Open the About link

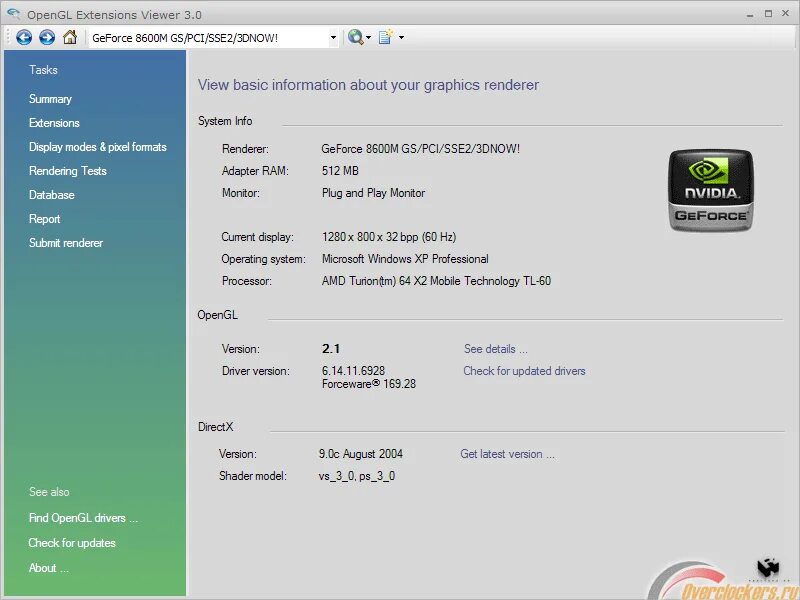(x=48, y=568)
